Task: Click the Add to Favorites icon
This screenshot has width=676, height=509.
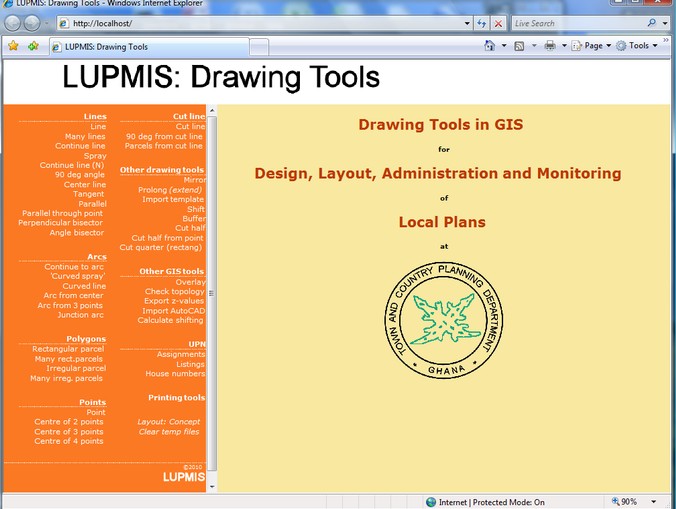Action: pos(33,46)
